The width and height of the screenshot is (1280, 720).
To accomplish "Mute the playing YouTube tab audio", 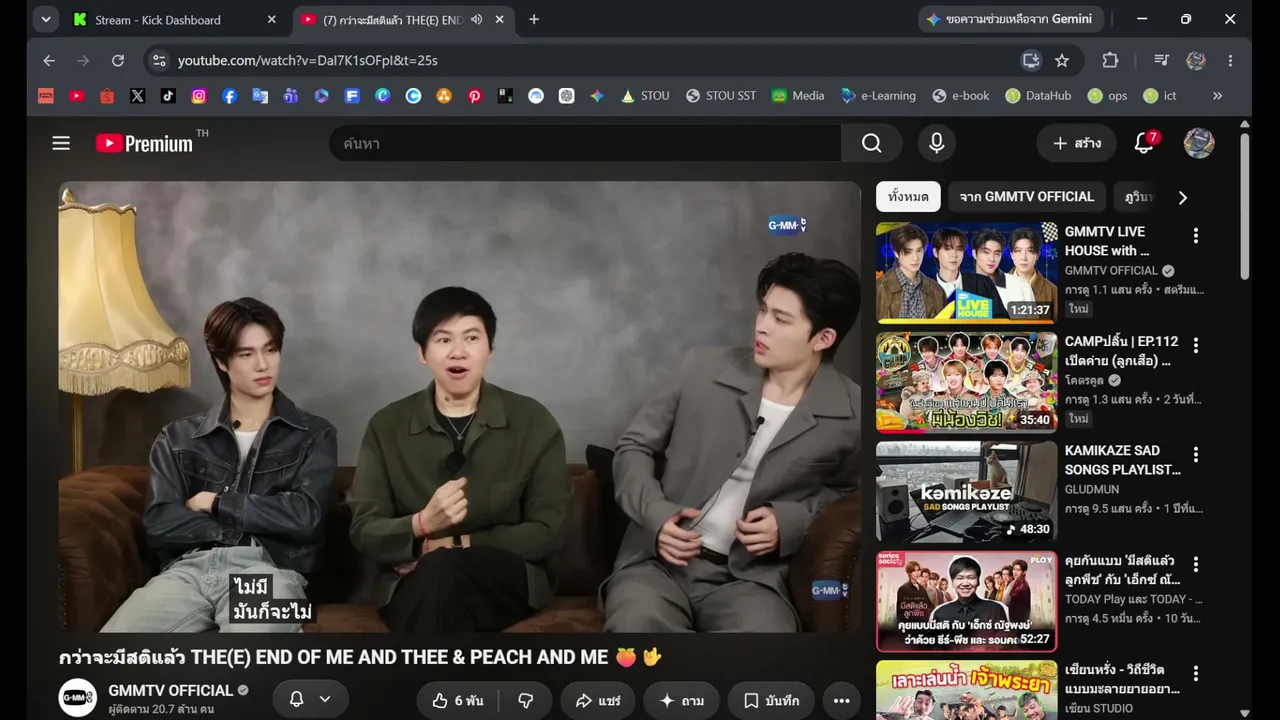I will pyautogui.click(x=477, y=20).
